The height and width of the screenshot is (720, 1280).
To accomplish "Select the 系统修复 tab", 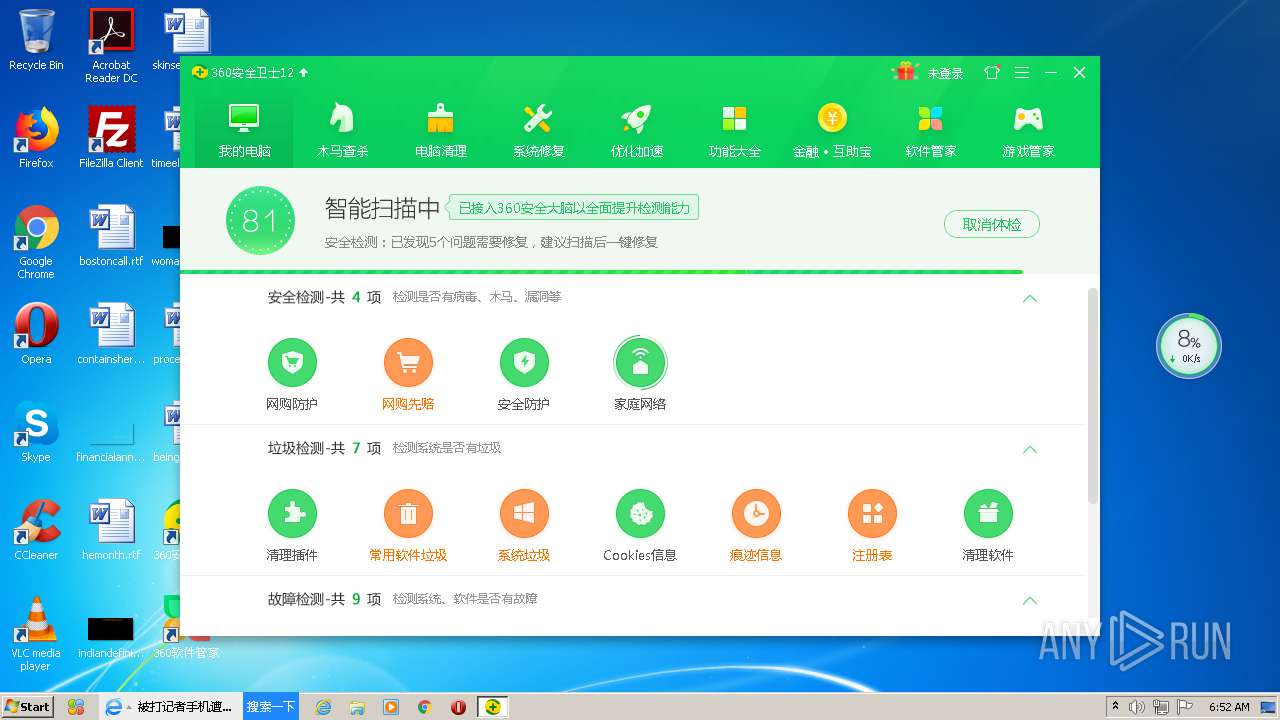I will coord(538,130).
